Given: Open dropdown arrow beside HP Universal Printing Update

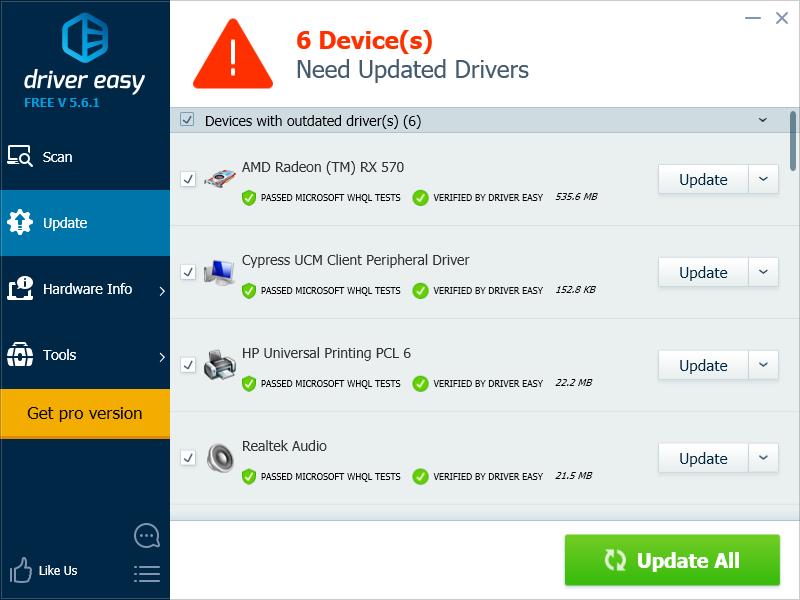Looking at the screenshot, I should click(x=763, y=365).
